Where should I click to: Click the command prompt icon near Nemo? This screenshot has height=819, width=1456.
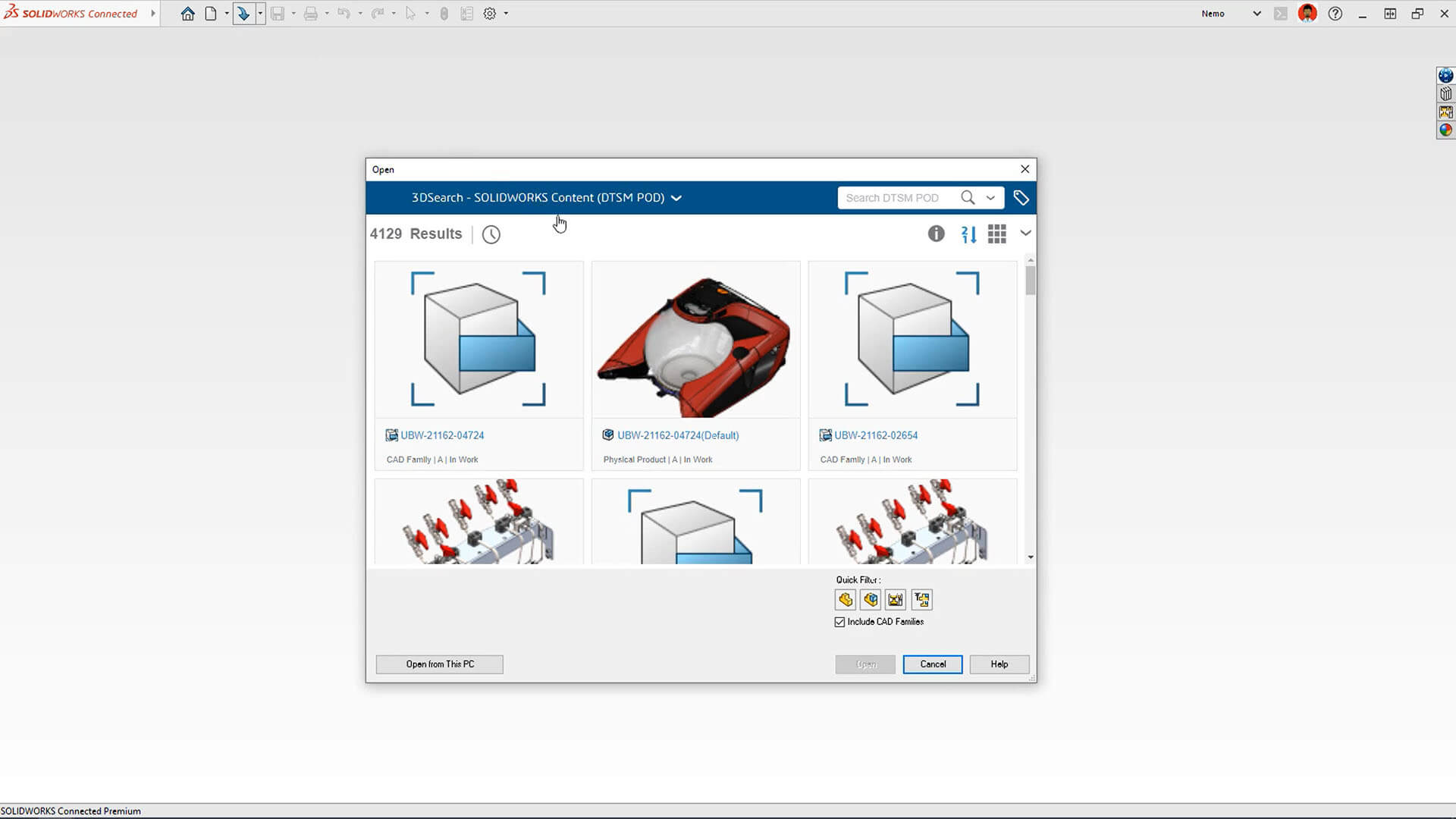click(1281, 14)
